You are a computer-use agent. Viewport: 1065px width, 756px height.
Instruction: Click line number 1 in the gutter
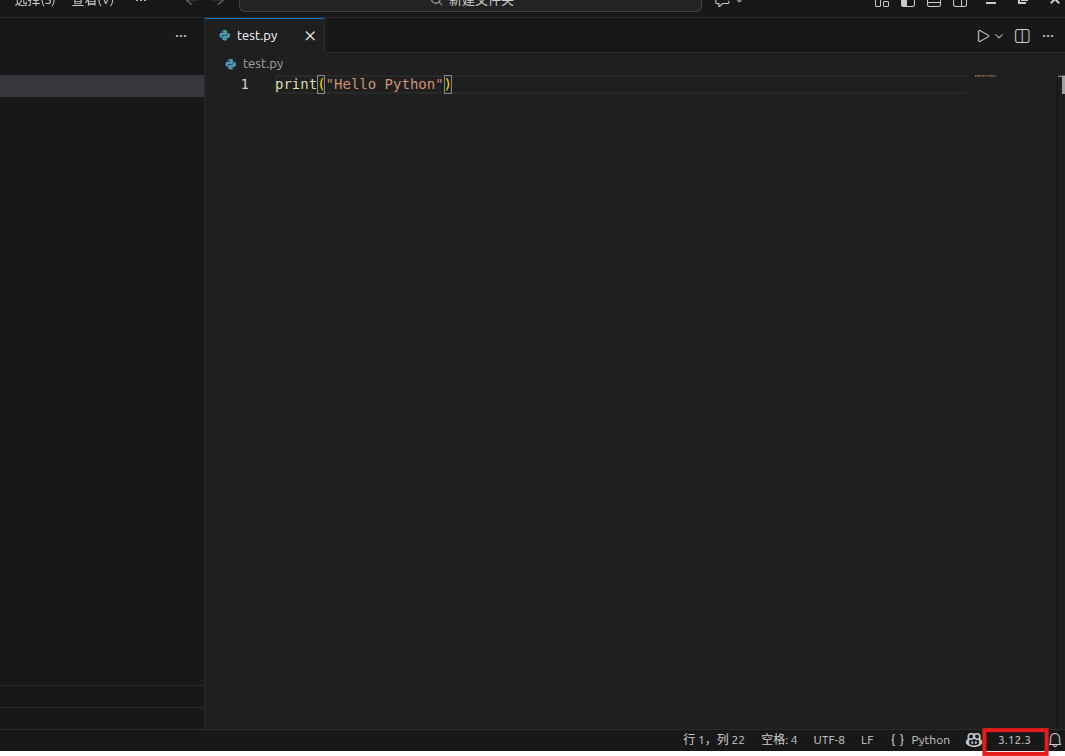tap(244, 85)
